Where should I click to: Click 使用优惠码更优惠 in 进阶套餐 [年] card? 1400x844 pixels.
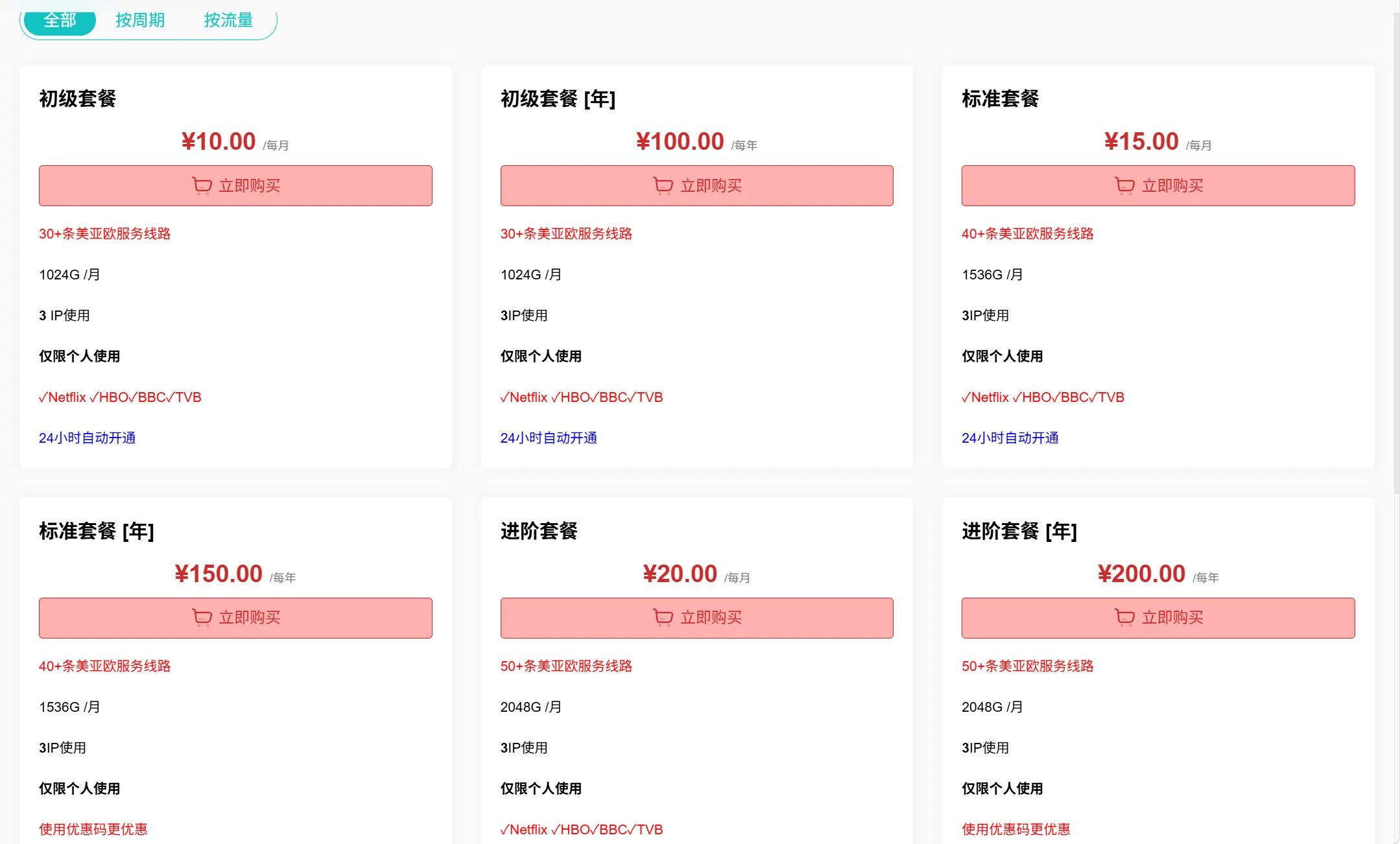(x=1016, y=829)
